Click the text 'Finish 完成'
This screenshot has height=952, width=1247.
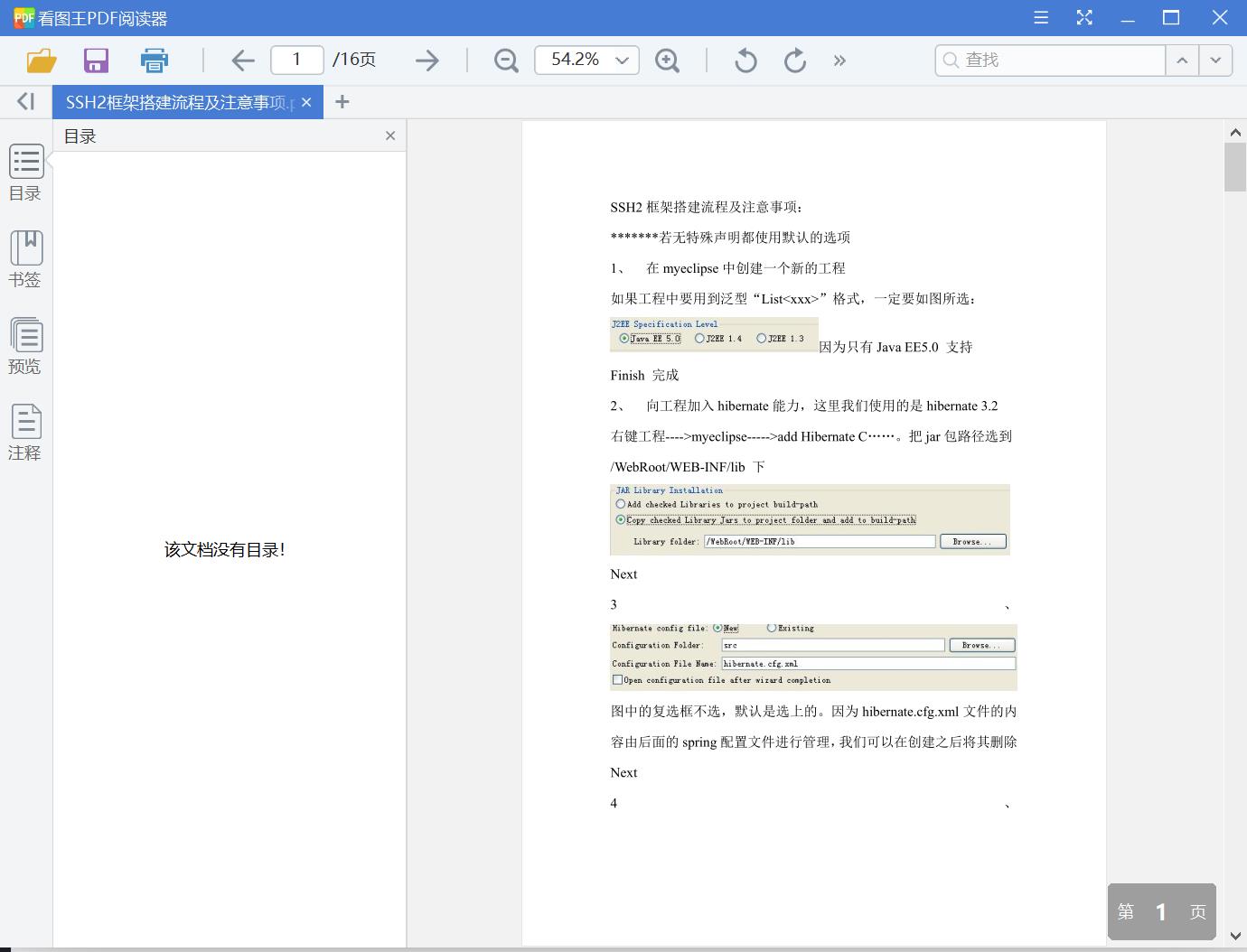pos(644,375)
